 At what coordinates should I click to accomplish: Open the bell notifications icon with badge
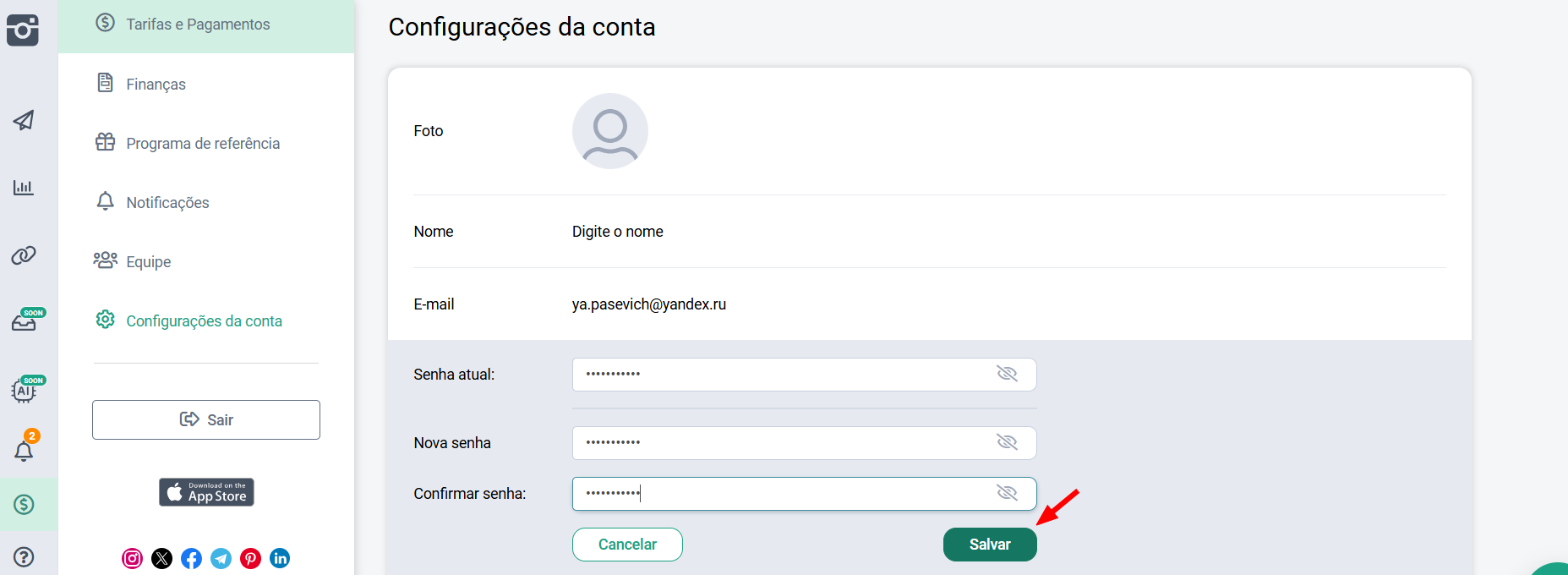(25, 449)
